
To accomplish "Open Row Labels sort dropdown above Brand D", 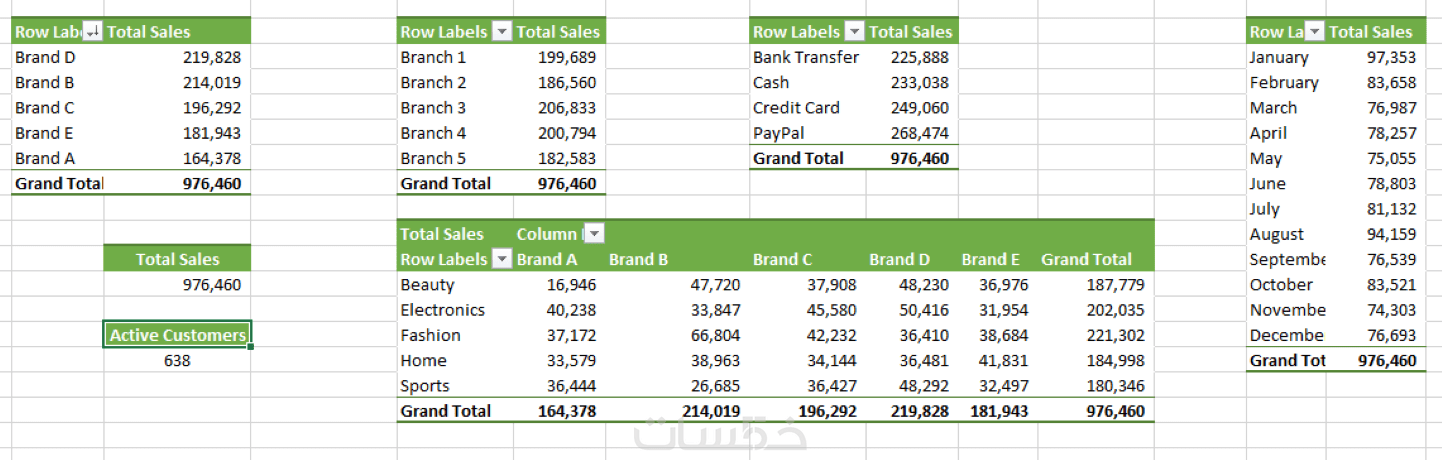I will coord(93,32).
